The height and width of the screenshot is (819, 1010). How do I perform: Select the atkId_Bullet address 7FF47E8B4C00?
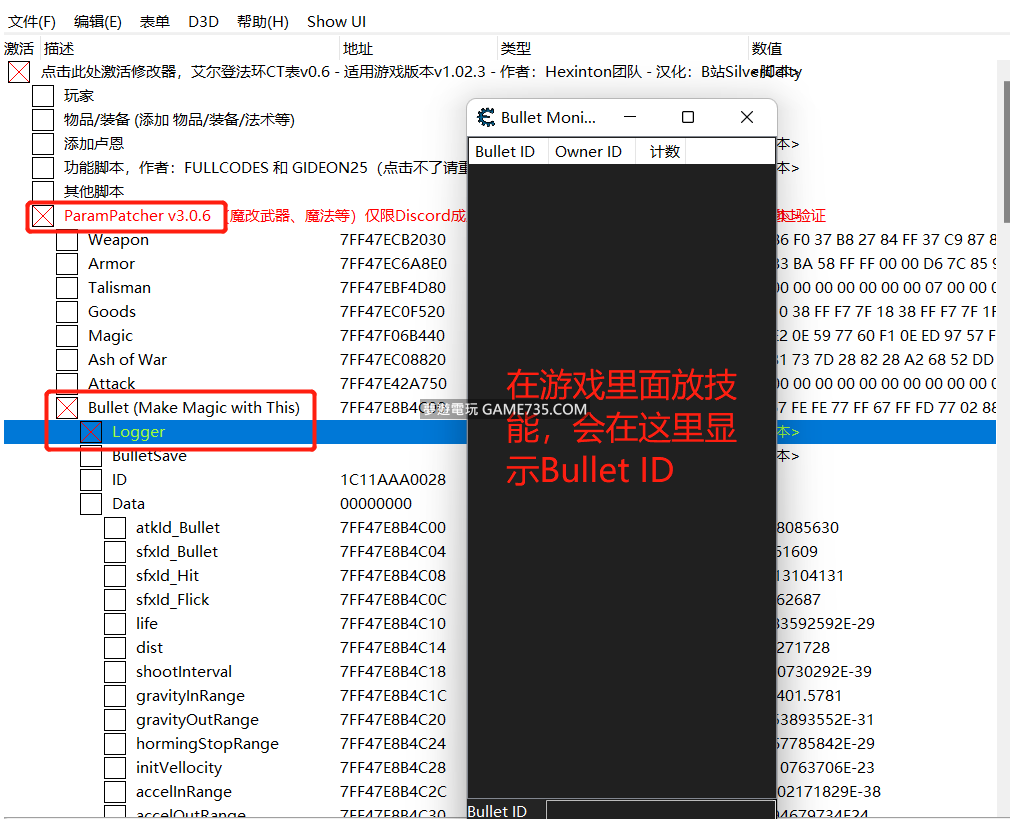coord(393,528)
